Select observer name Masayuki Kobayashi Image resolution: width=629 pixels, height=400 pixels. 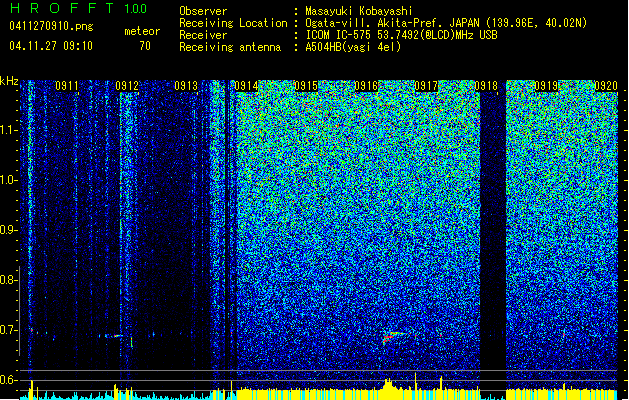pyautogui.click(x=359, y=11)
